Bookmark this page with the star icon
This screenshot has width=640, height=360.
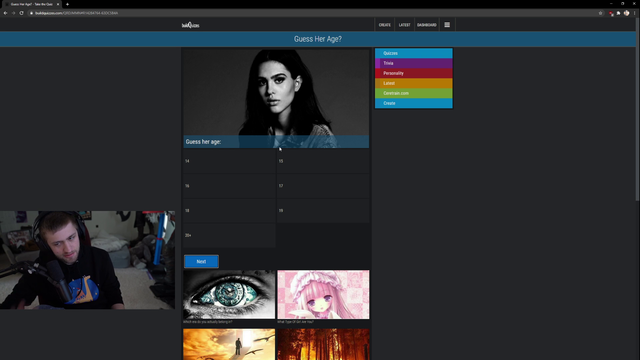(x=600, y=13)
